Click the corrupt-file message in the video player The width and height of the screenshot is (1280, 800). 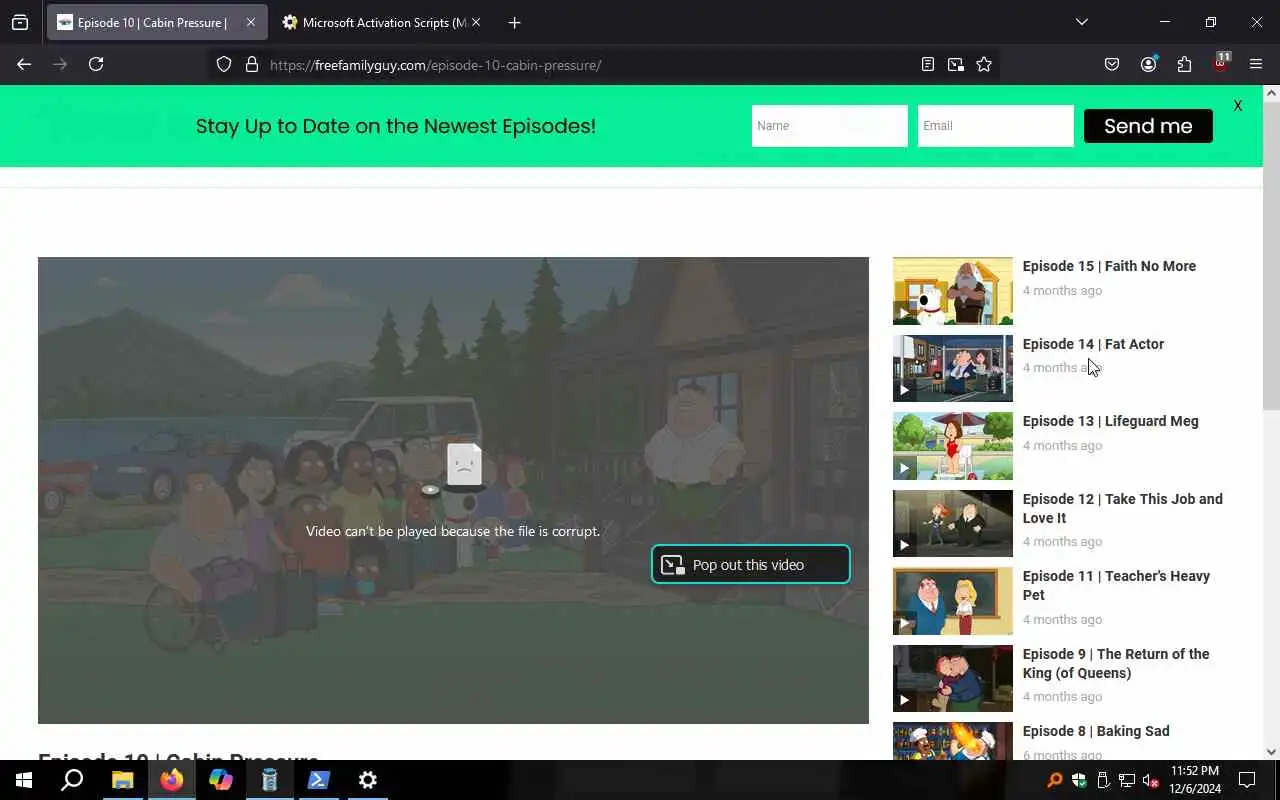pyautogui.click(x=453, y=531)
